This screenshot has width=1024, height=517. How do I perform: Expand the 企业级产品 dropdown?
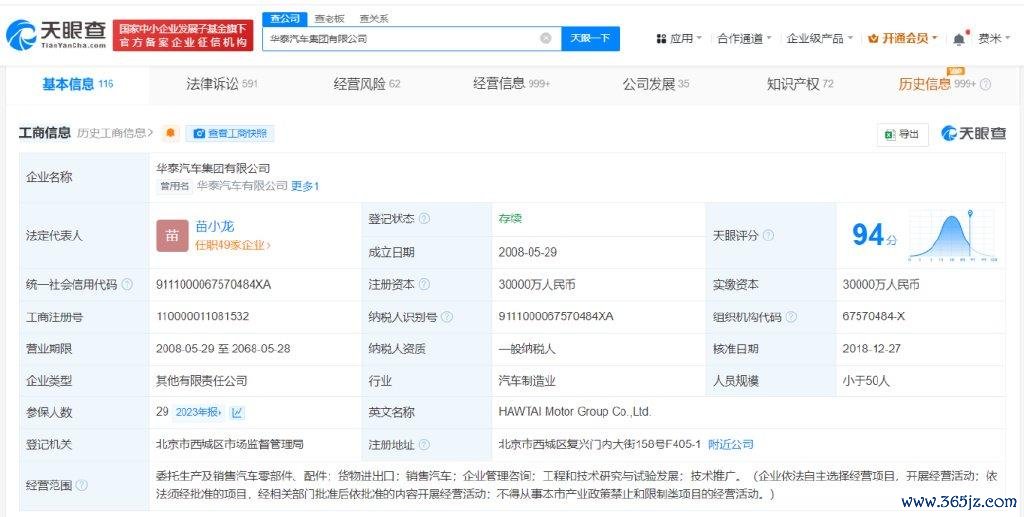click(820, 39)
